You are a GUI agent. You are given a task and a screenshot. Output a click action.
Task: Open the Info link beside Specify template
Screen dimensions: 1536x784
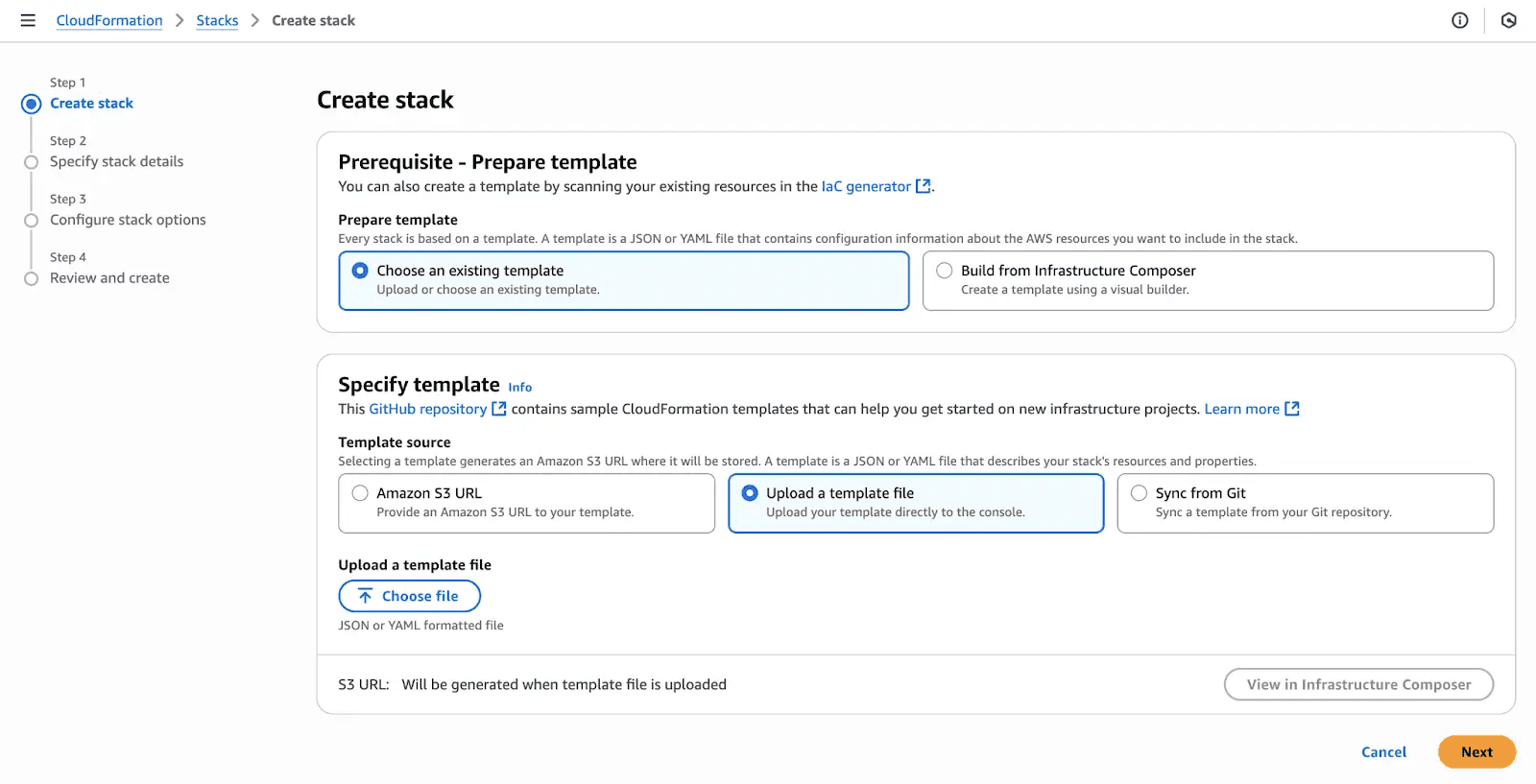[519, 388]
